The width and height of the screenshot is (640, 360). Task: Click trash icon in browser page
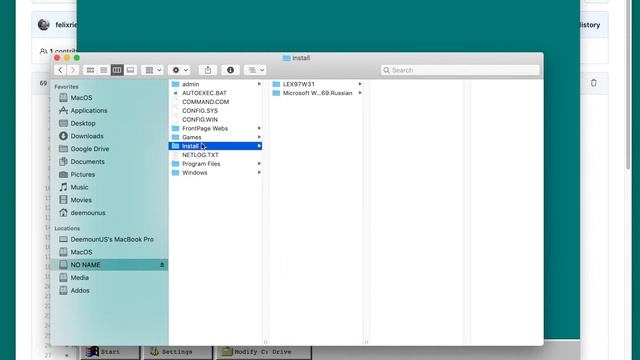click(593, 83)
